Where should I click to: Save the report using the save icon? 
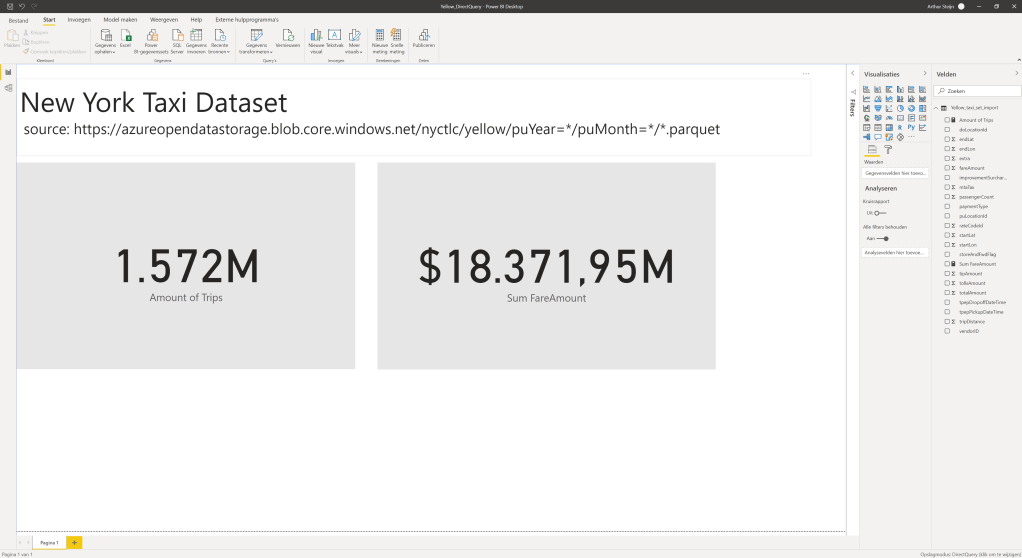[8, 6]
